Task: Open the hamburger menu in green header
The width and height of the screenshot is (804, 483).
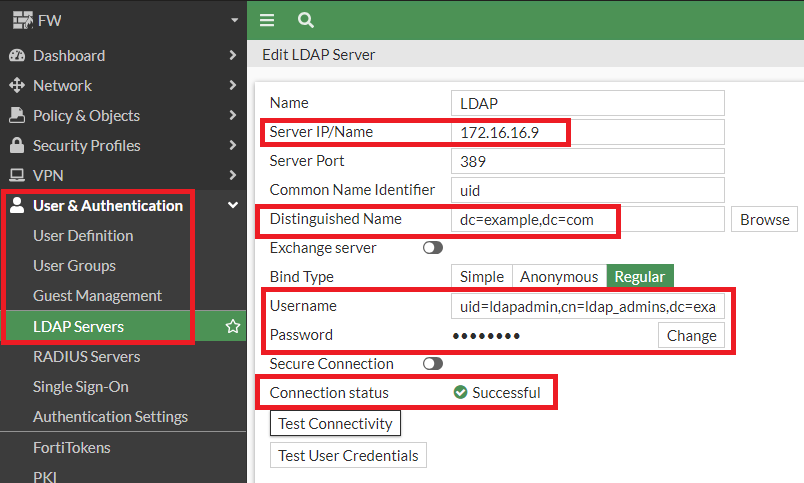Action: coord(267,20)
